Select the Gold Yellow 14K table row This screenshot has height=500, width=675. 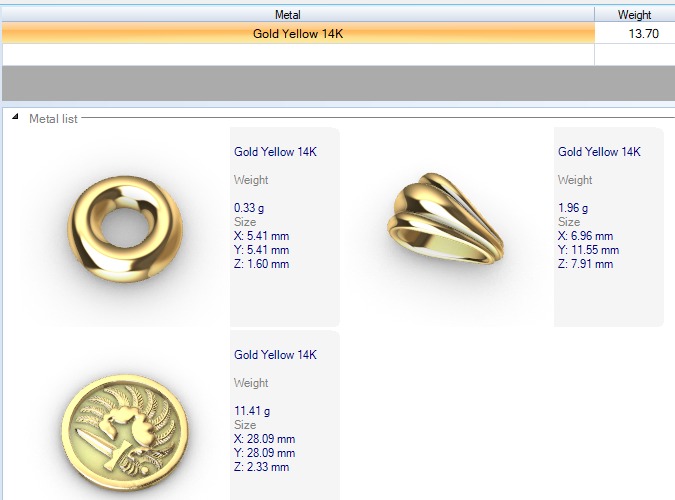coord(338,34)
